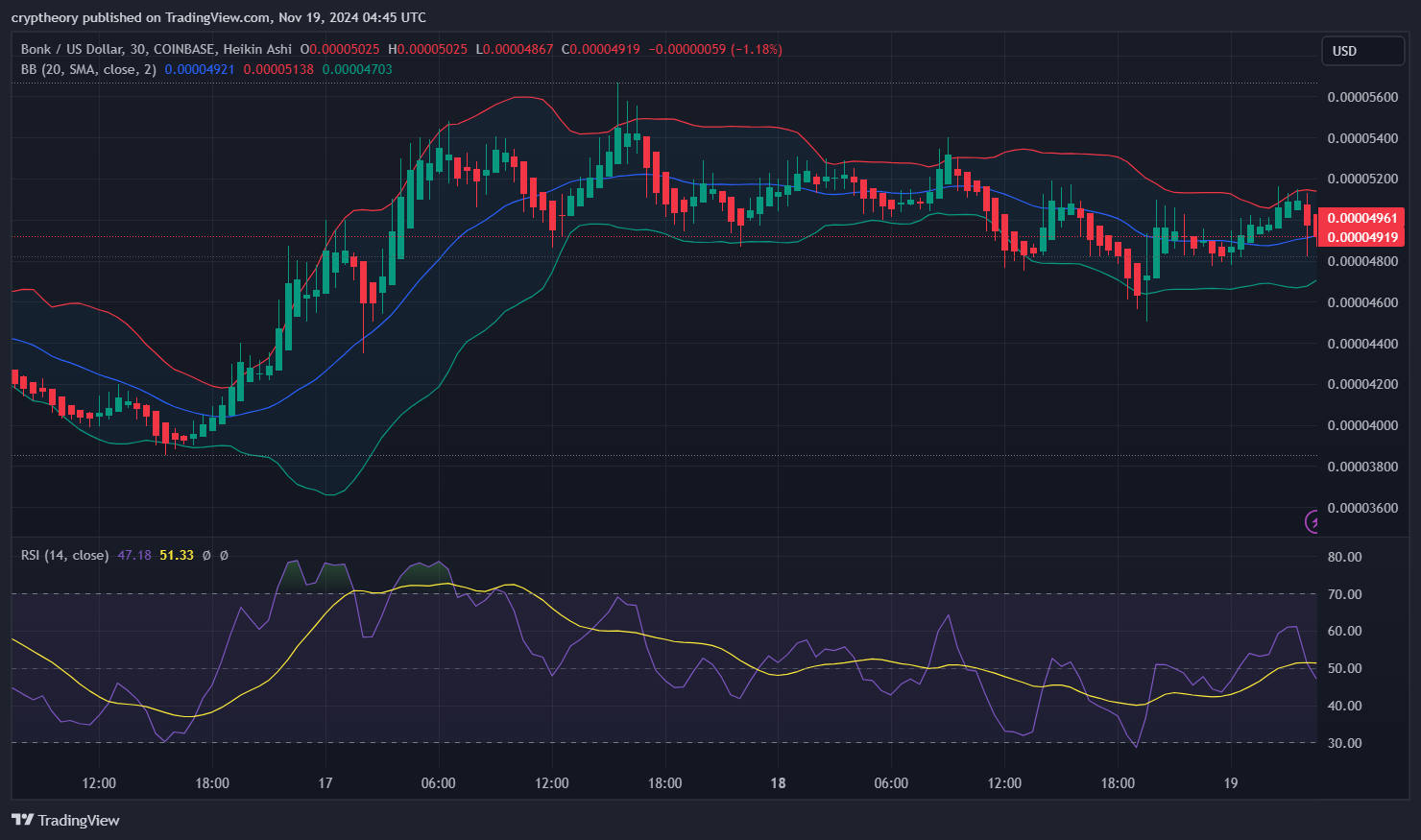
Task: Click the Bonk / US Dollar chart title
Action: (x=157, y=49)
